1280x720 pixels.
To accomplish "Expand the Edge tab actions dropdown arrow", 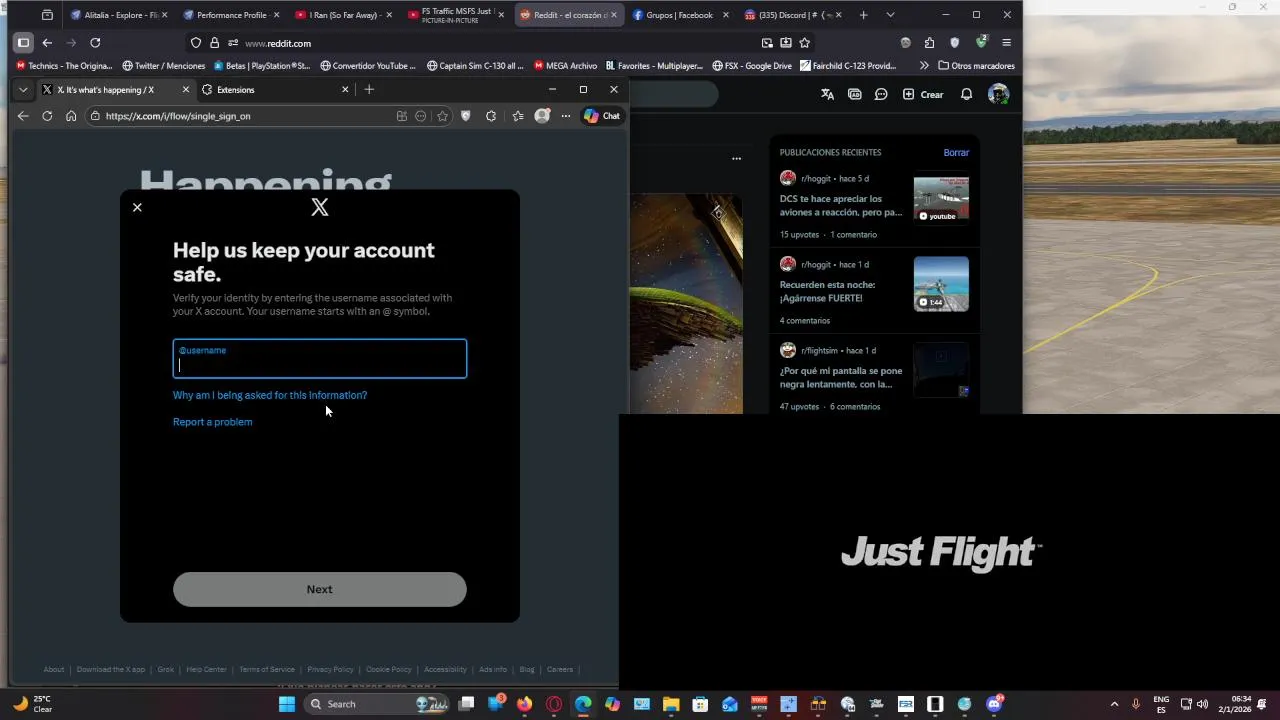I will (x=23, y=90).
